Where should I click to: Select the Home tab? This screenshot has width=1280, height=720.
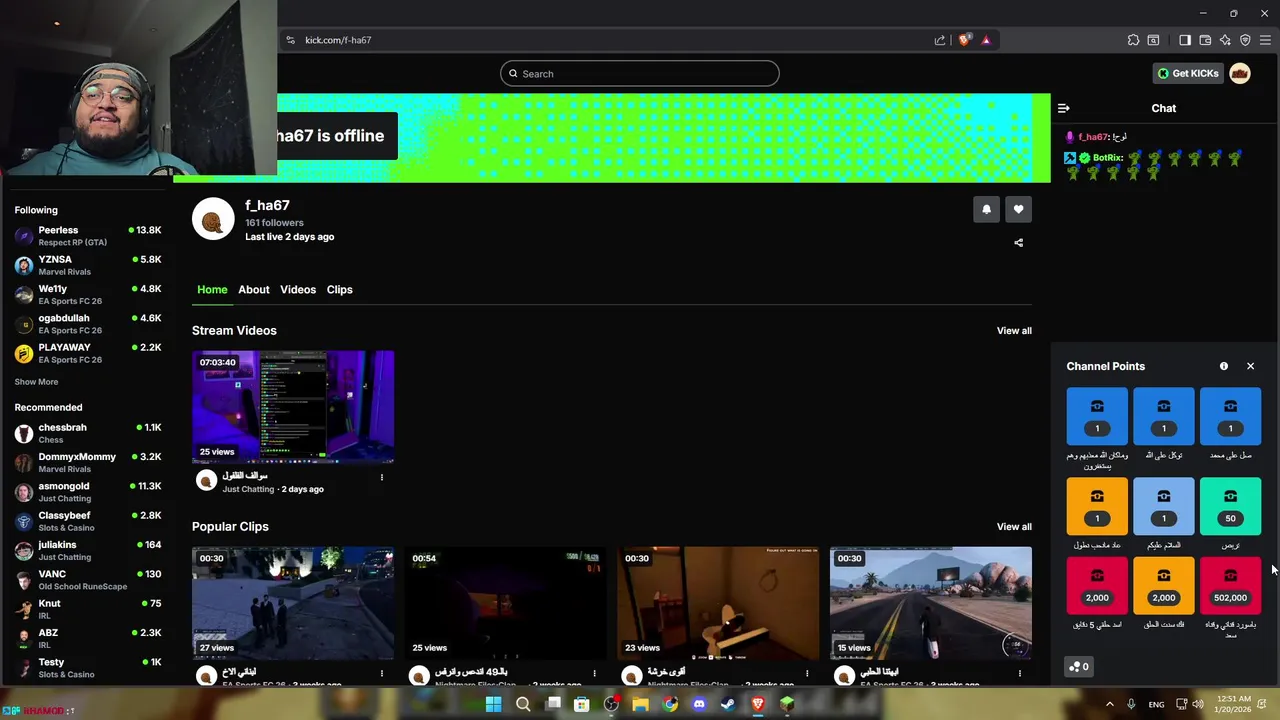click(212, 290)
